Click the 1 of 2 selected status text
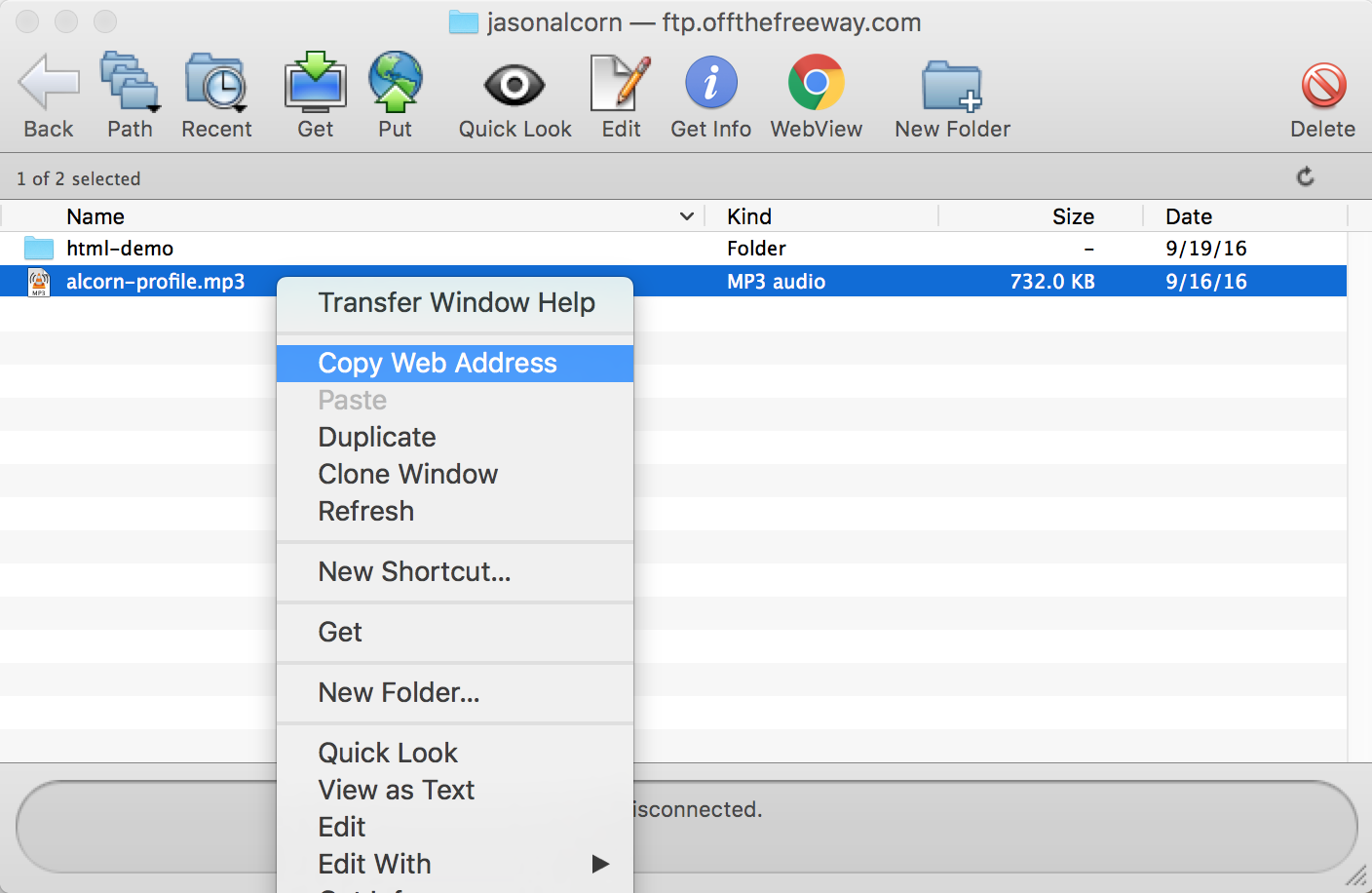 tap(78, 178)
